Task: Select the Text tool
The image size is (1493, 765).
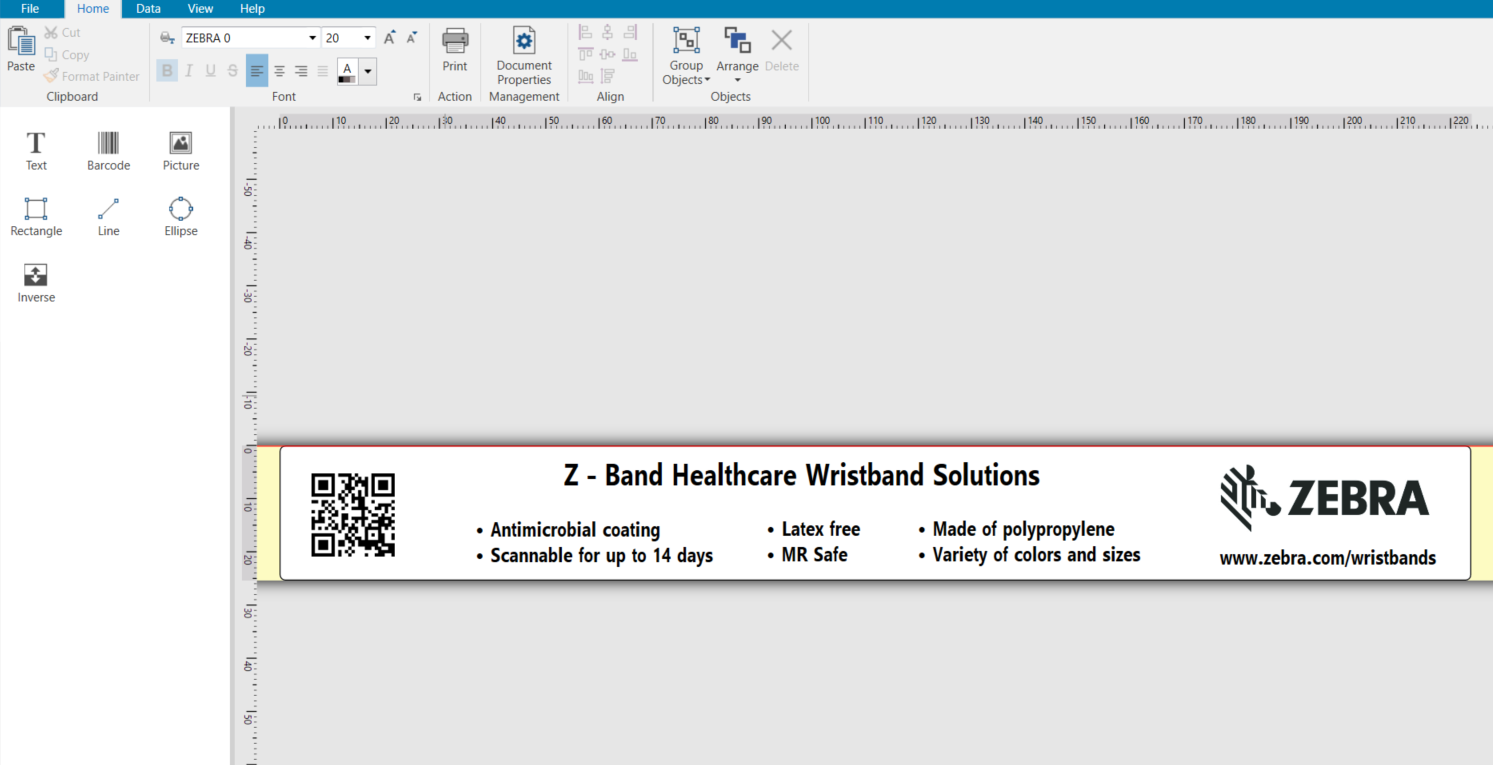Action: (x=35, y=150)
